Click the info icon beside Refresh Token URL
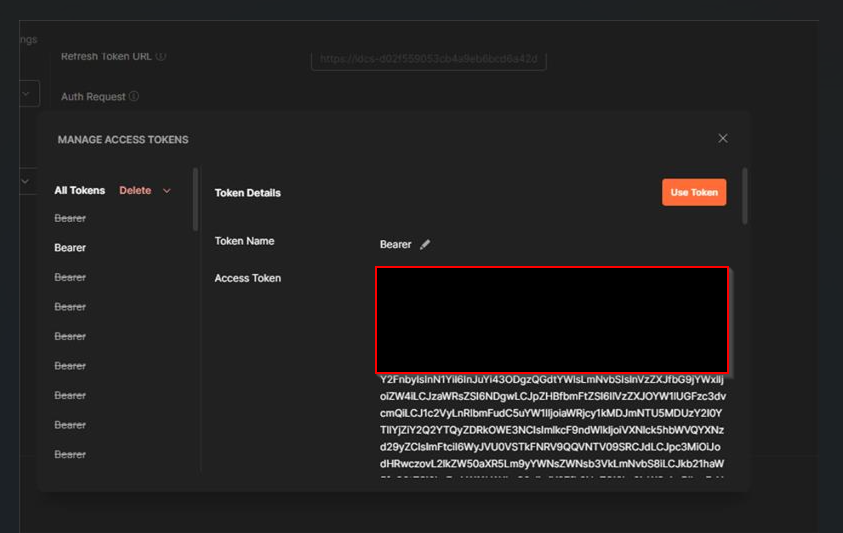The height and width of the screenshot is (533, 843). (x=160, y=56)
